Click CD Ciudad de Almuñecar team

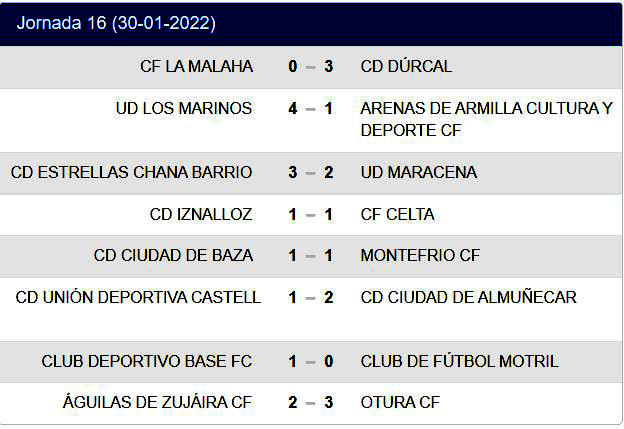(468, 297)
